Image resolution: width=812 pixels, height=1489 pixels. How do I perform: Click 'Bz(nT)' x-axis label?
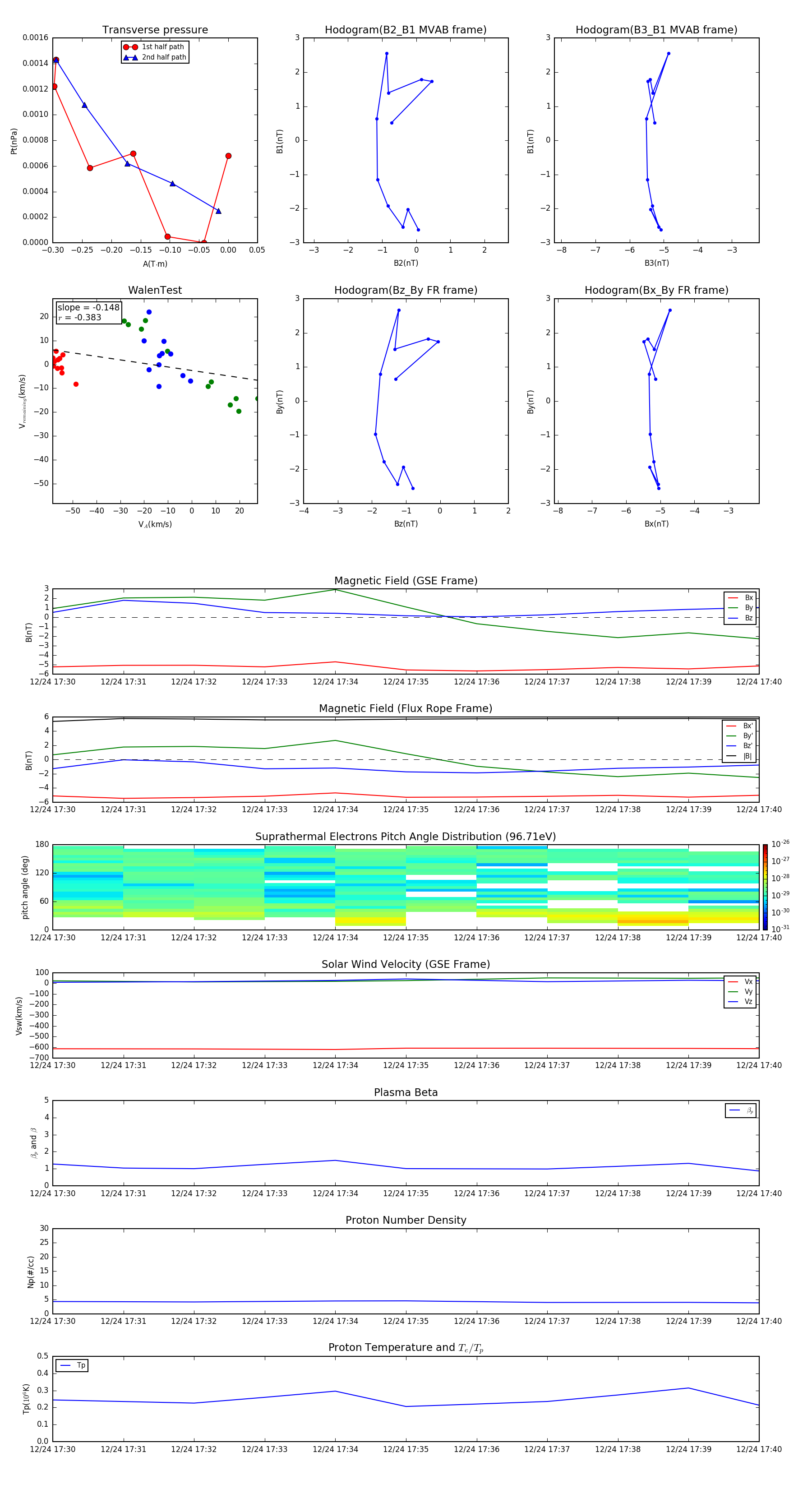tap(406, 524)
